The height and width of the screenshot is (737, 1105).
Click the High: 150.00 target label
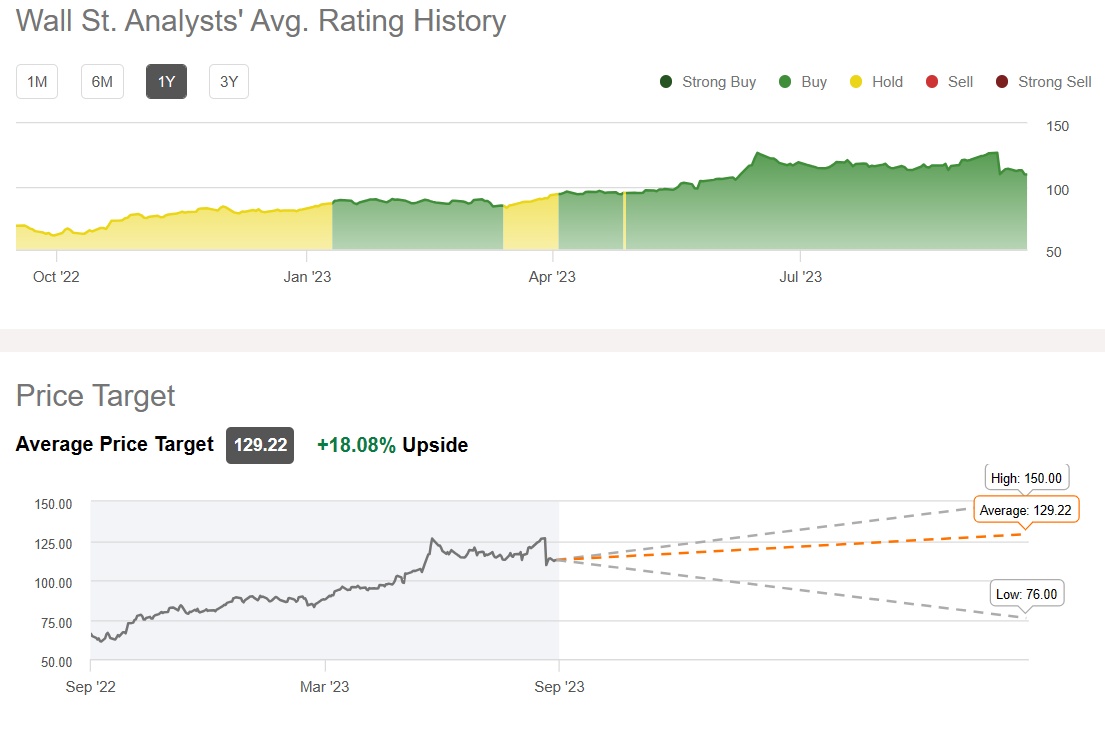1028,477
